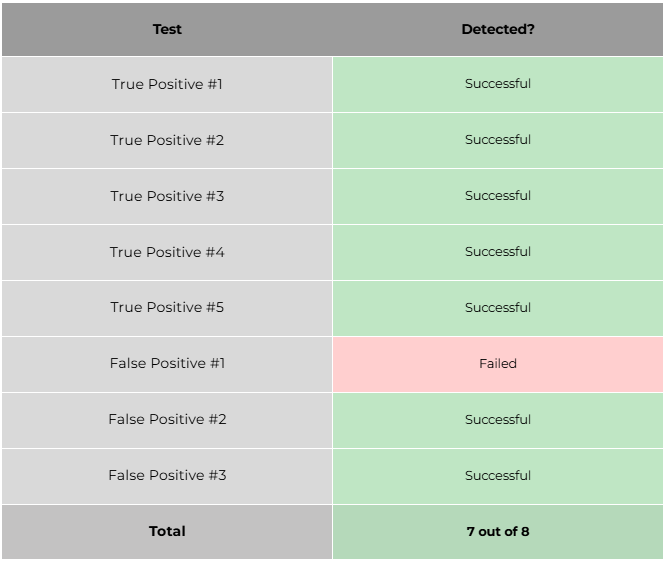Click Successful result for False Positive #2

pos(497,420)
